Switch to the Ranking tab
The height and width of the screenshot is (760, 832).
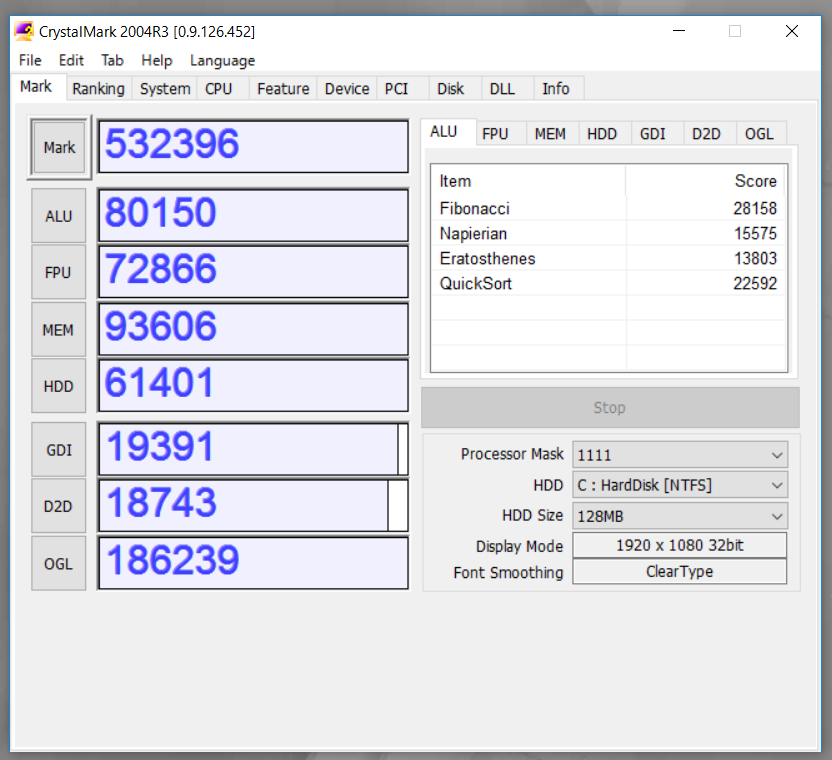coord(99,89)
